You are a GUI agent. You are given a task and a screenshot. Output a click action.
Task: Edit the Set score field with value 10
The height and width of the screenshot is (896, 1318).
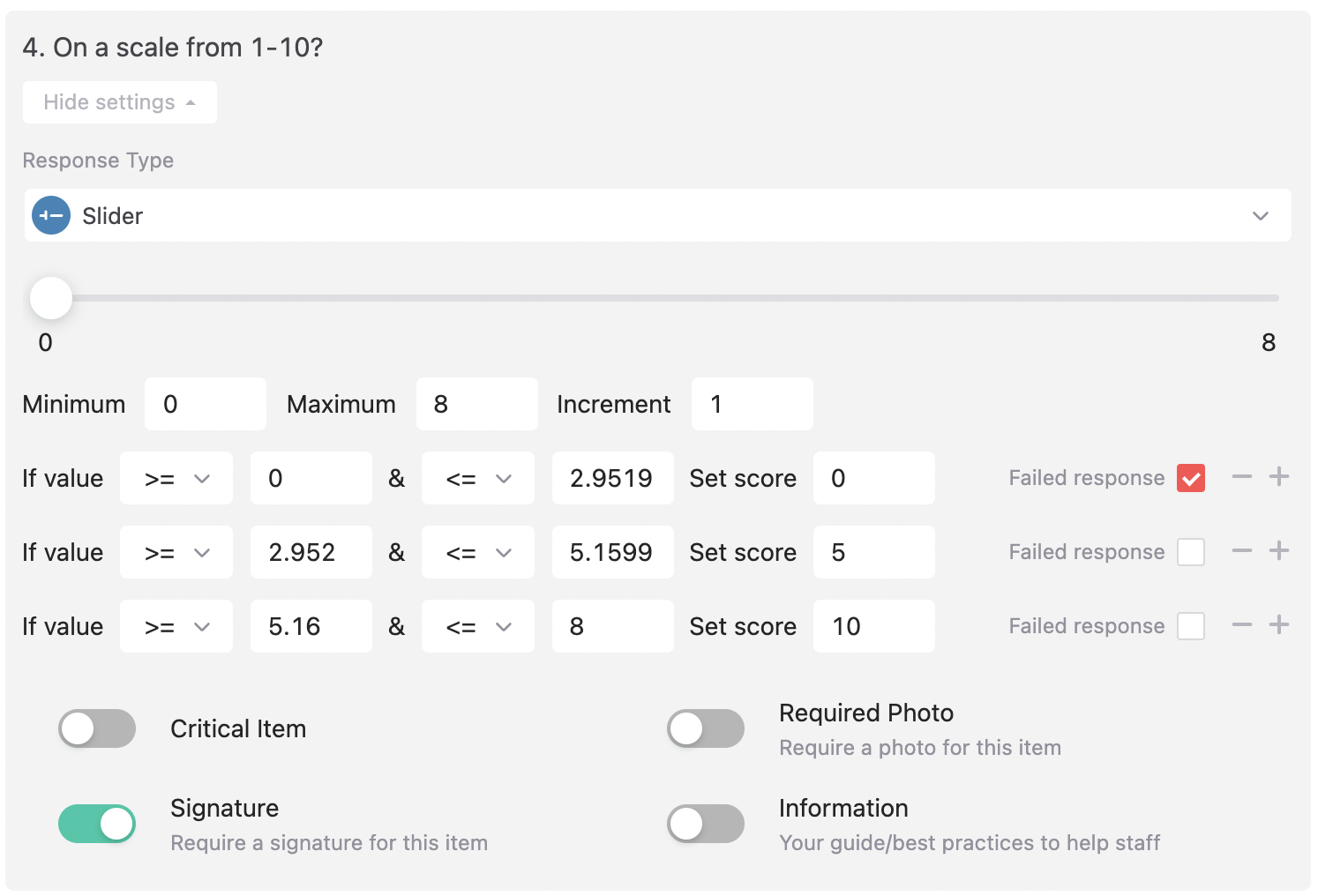[x=874, y=626]
